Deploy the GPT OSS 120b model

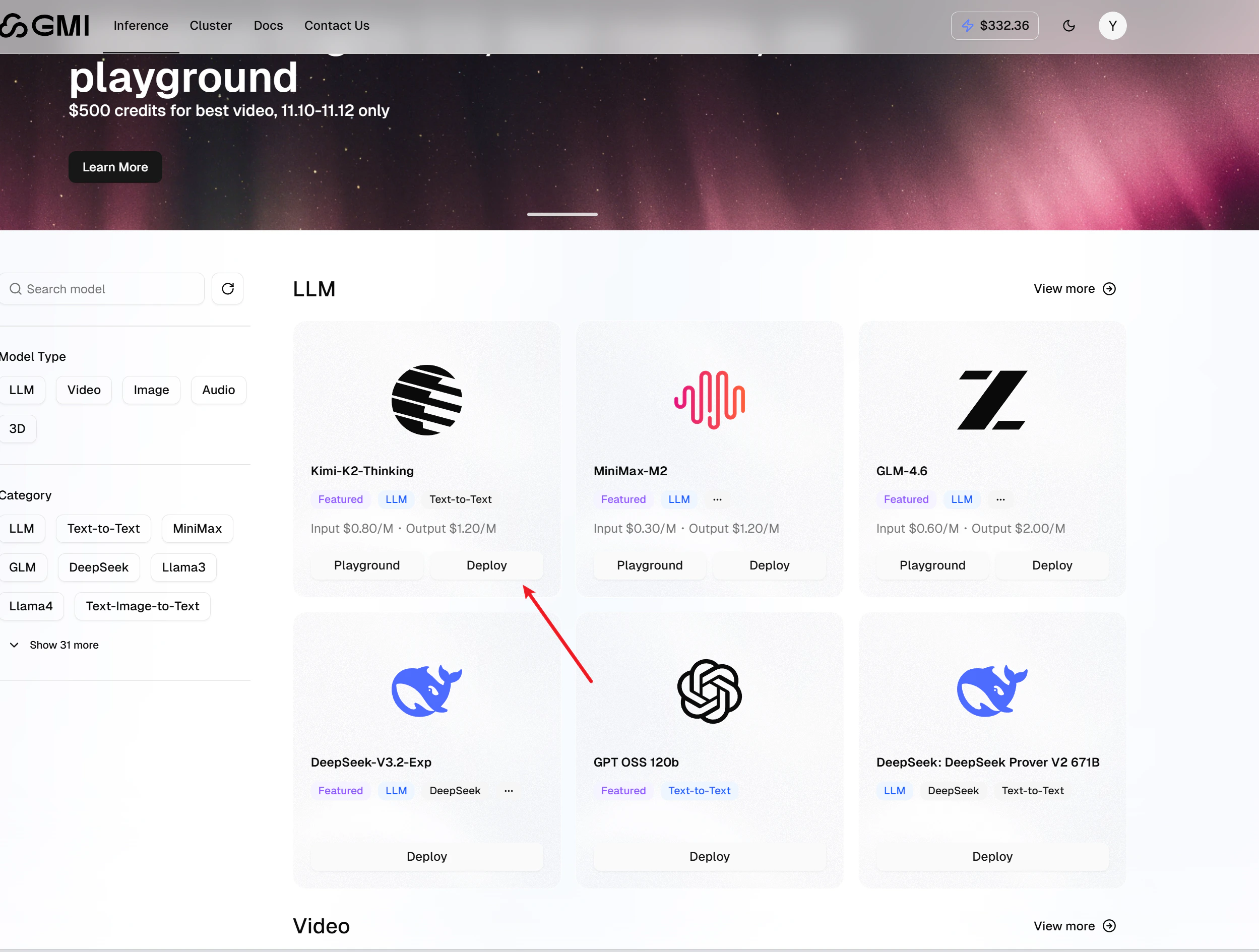[x=709, y=856]
